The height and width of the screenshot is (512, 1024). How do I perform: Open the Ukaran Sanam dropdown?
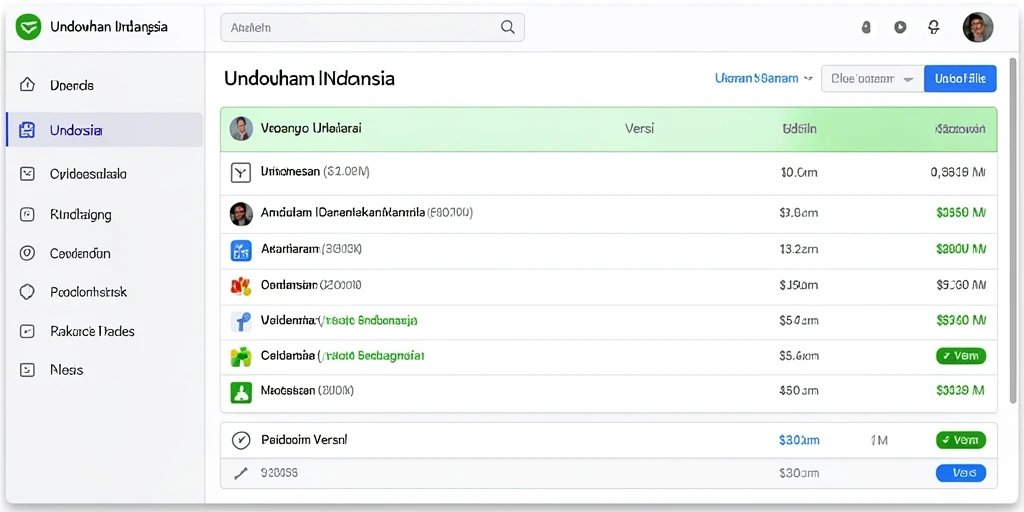click(763, 78)
